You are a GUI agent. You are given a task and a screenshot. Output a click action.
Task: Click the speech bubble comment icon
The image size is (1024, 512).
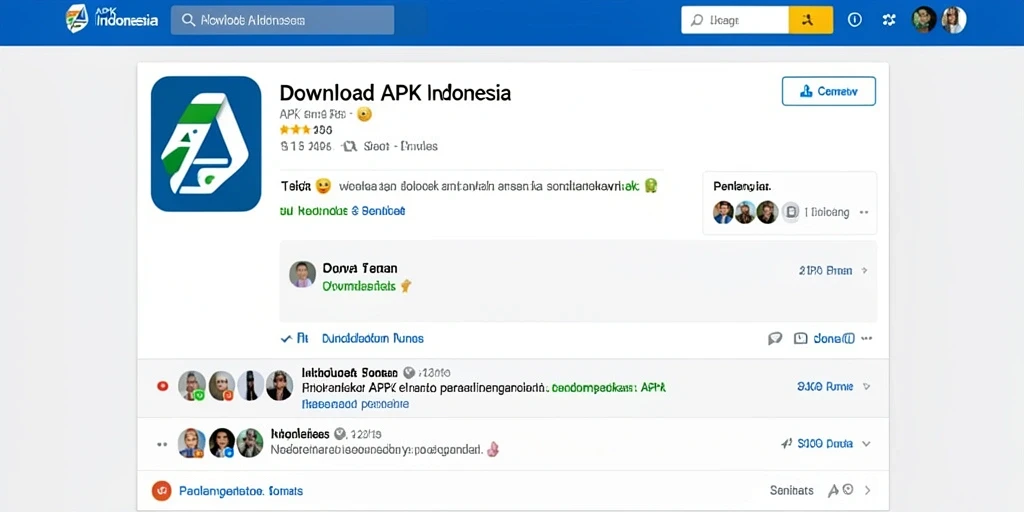[775, 338]
